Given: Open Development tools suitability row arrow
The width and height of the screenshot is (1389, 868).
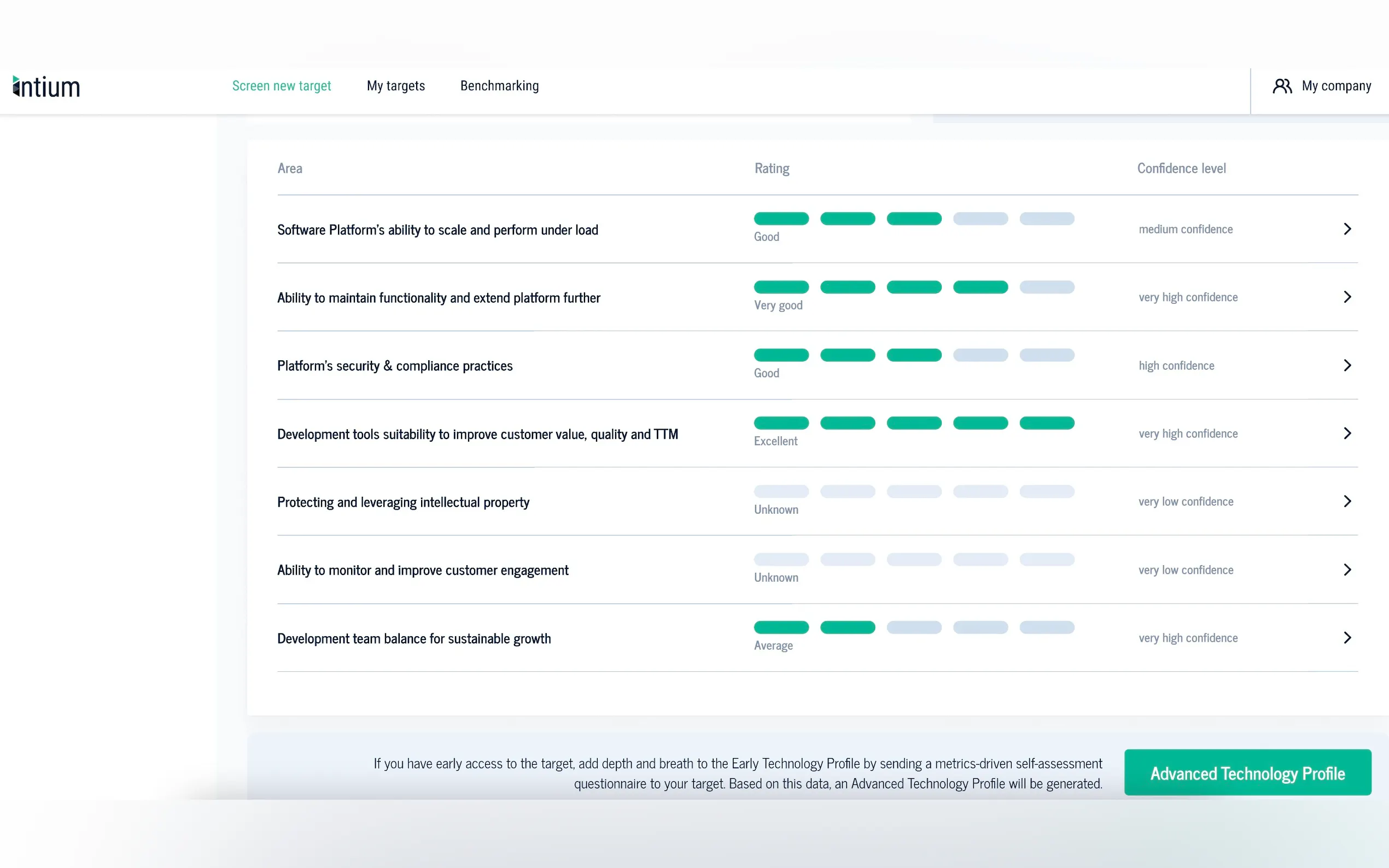Looking at the screenshot, I should click(1347, 433).
